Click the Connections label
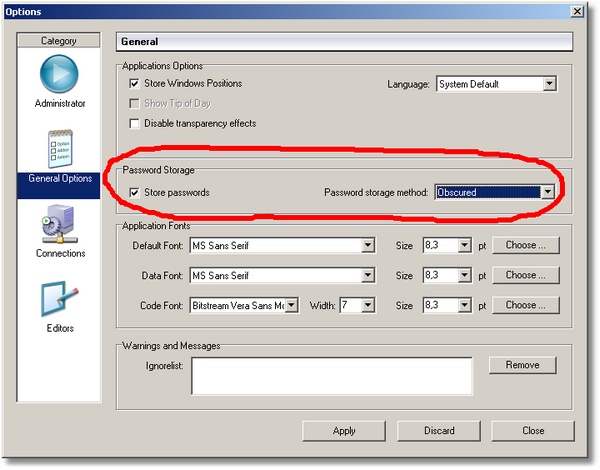600x470 pixels. click(60, 253)
